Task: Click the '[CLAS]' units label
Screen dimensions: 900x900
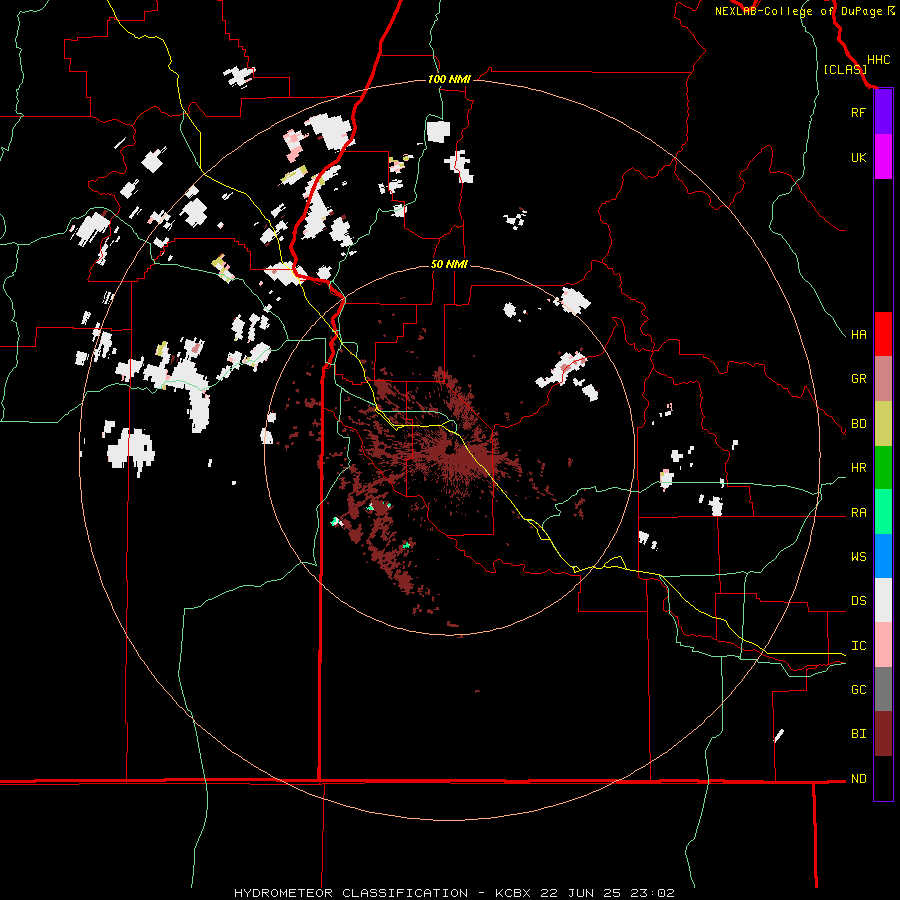Action: (845, 70)
